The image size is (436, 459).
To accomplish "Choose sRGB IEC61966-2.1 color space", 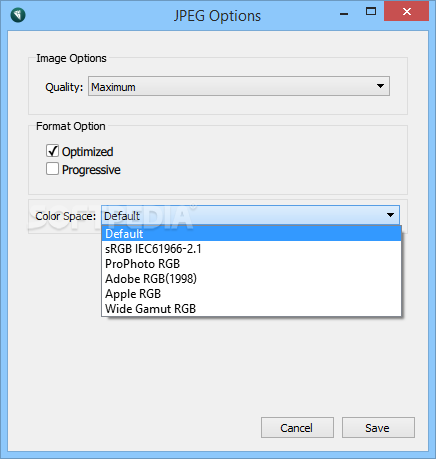I will click(251, 249).
